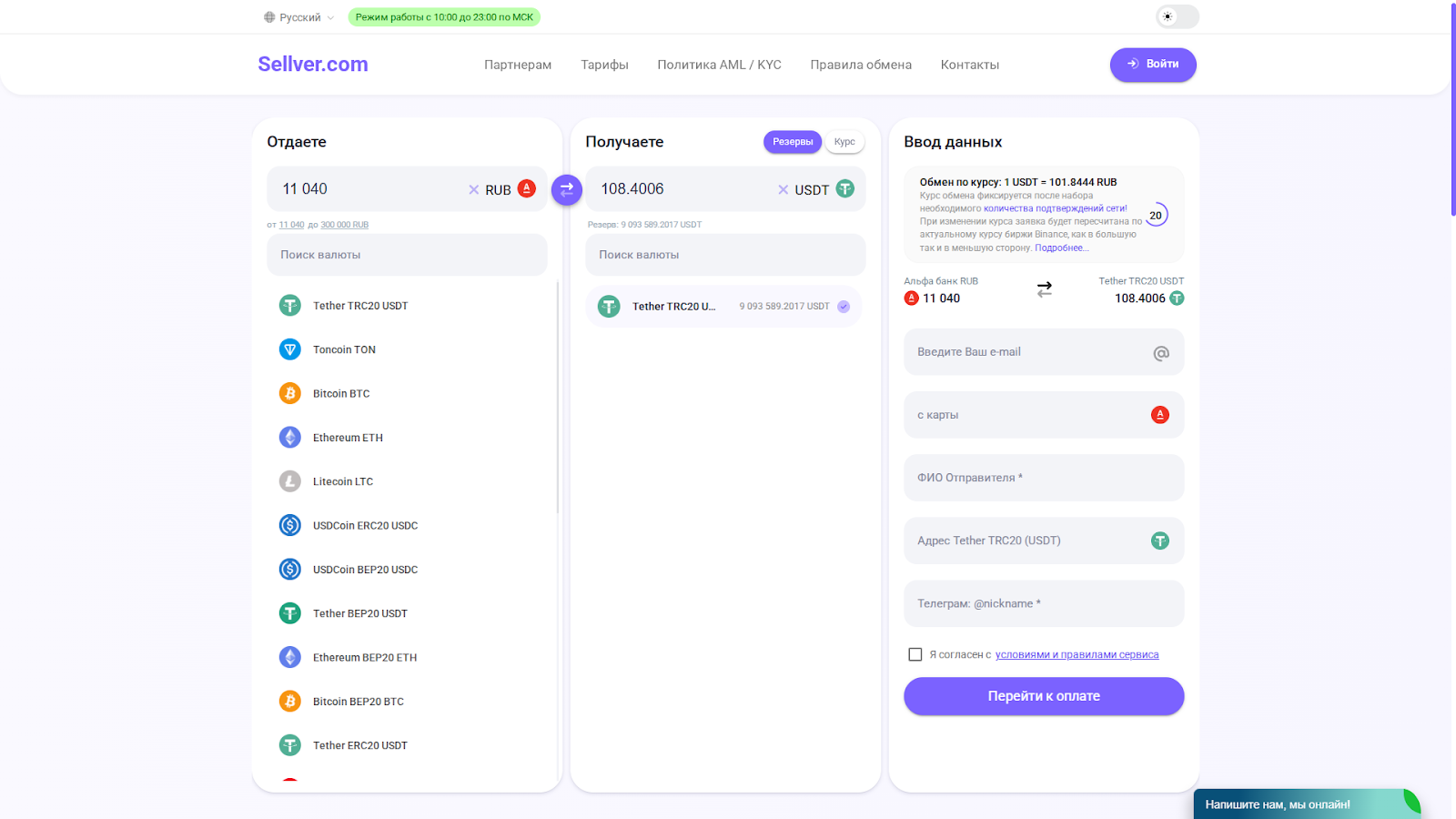Clear the RUB amount with the X icon
This screenshot has width=1456, height=819.
coord(473,189)
